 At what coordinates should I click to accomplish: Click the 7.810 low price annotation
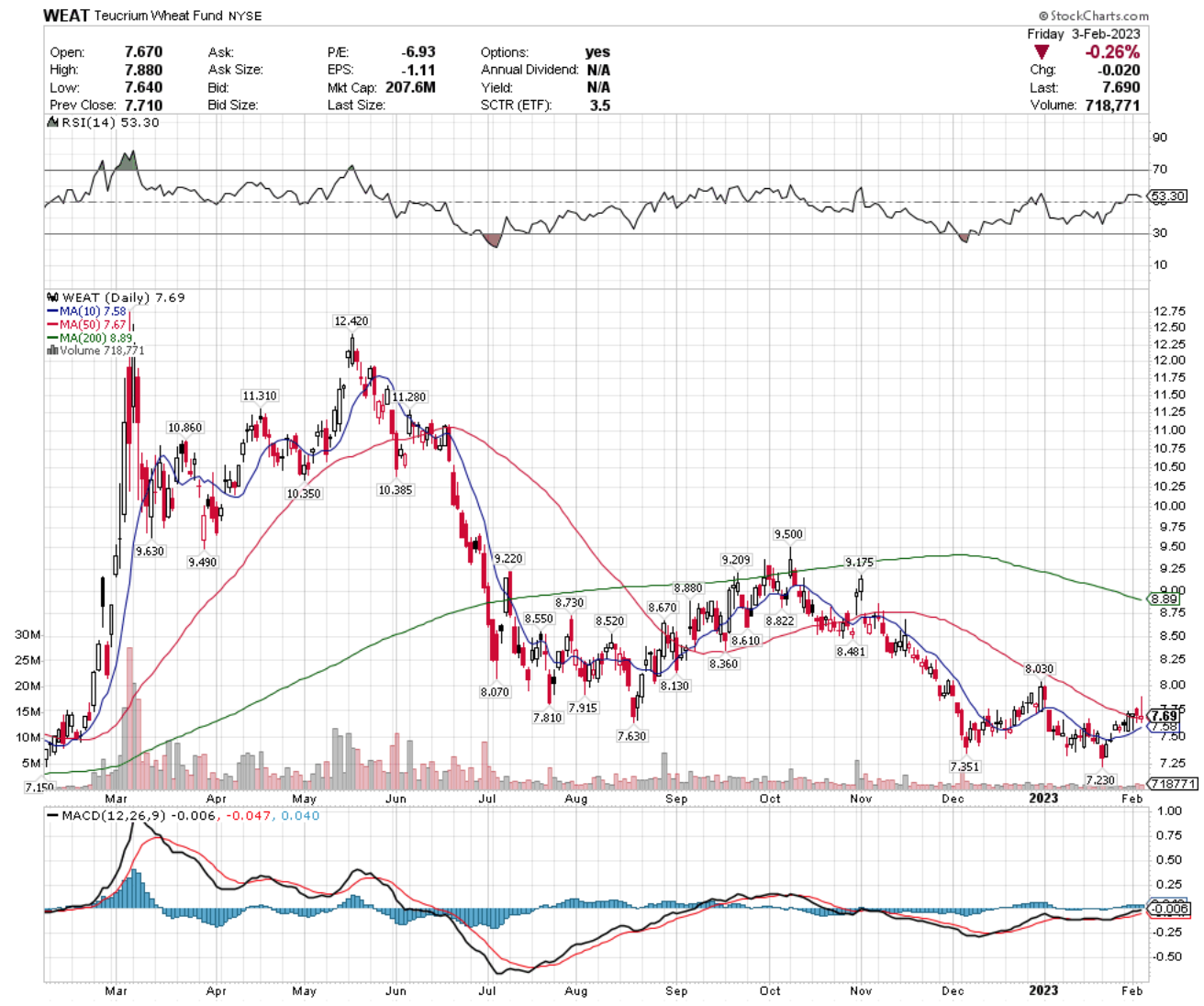[x=547, y=718]
